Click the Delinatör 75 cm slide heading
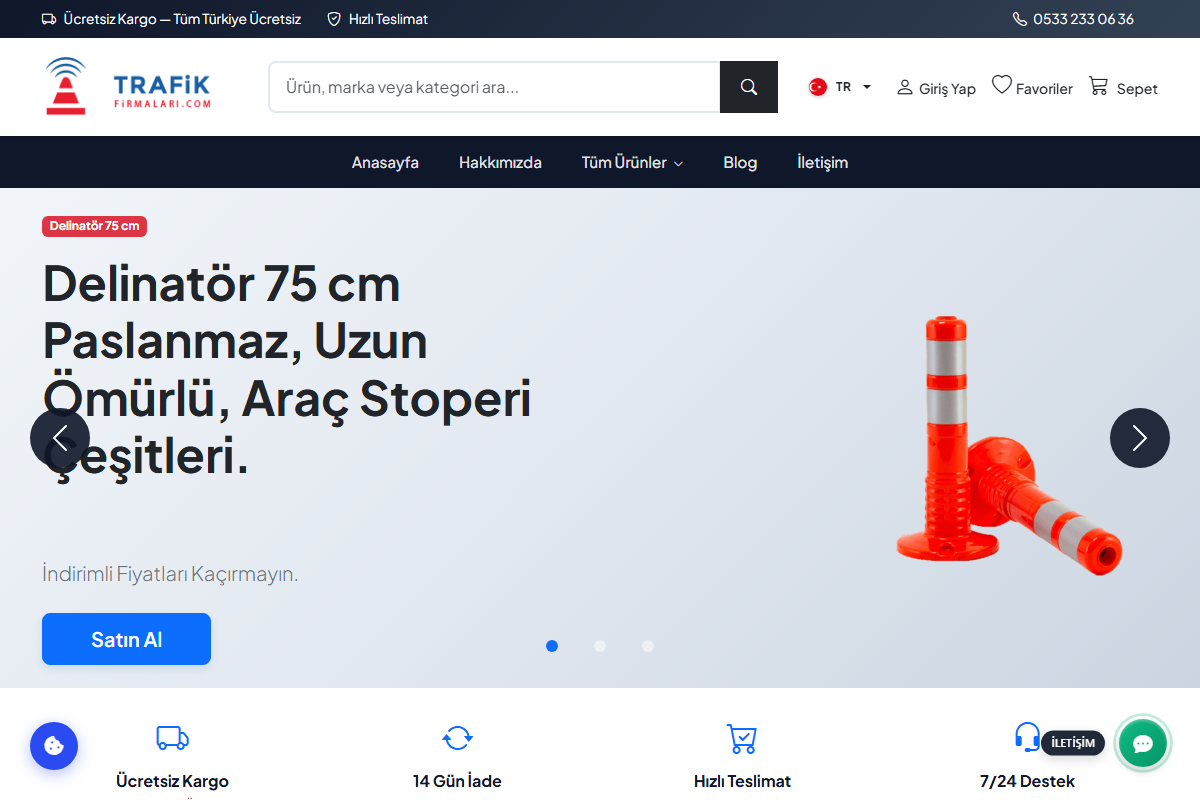Screen dimensions: 1200x800 click(x=287, y=370)
